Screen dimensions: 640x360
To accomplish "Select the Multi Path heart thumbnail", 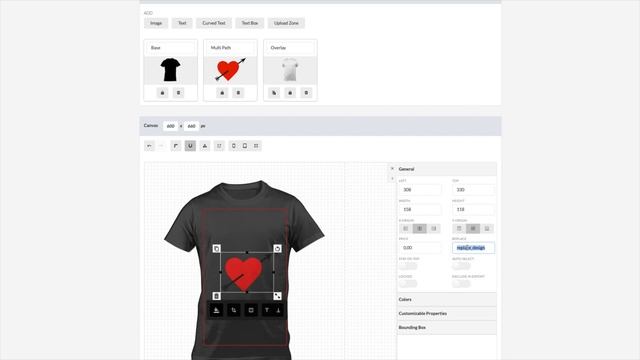I will [x=230, y=70].
